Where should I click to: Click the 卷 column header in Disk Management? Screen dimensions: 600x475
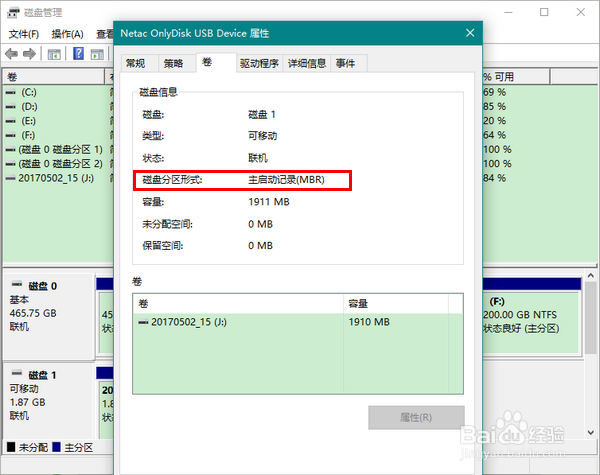[x=54, y=77]
